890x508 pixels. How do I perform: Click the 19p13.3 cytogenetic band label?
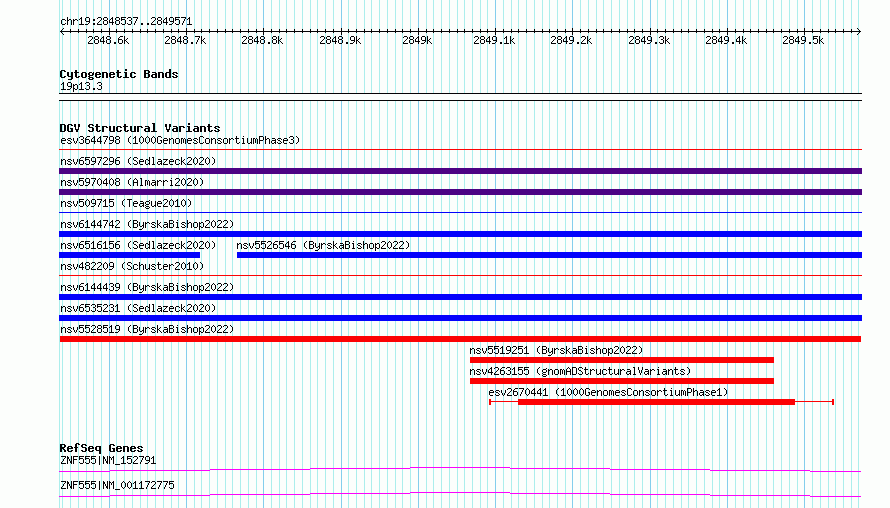coord(81,86)
